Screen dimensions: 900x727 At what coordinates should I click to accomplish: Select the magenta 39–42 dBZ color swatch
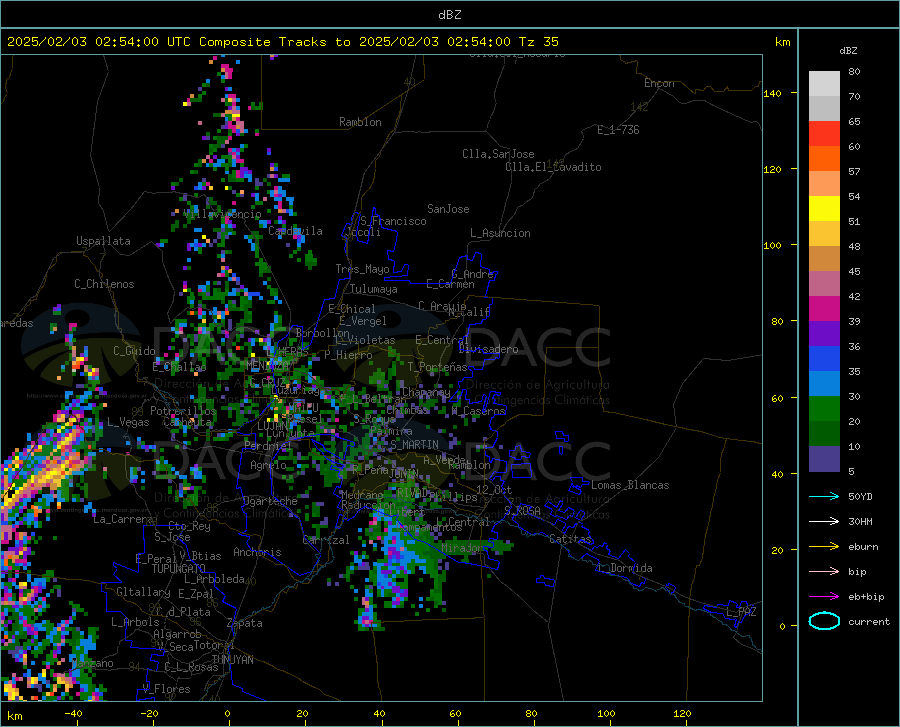click(824, 309)
